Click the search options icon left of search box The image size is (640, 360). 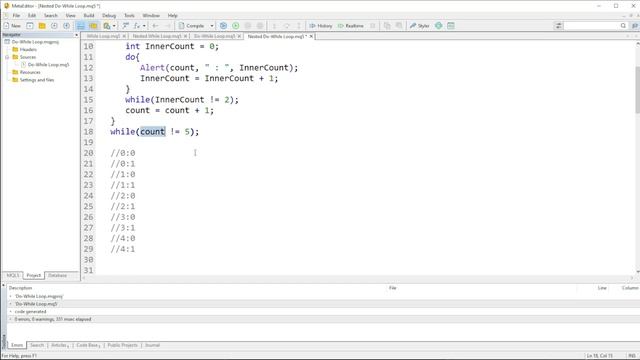coord(558,26)
